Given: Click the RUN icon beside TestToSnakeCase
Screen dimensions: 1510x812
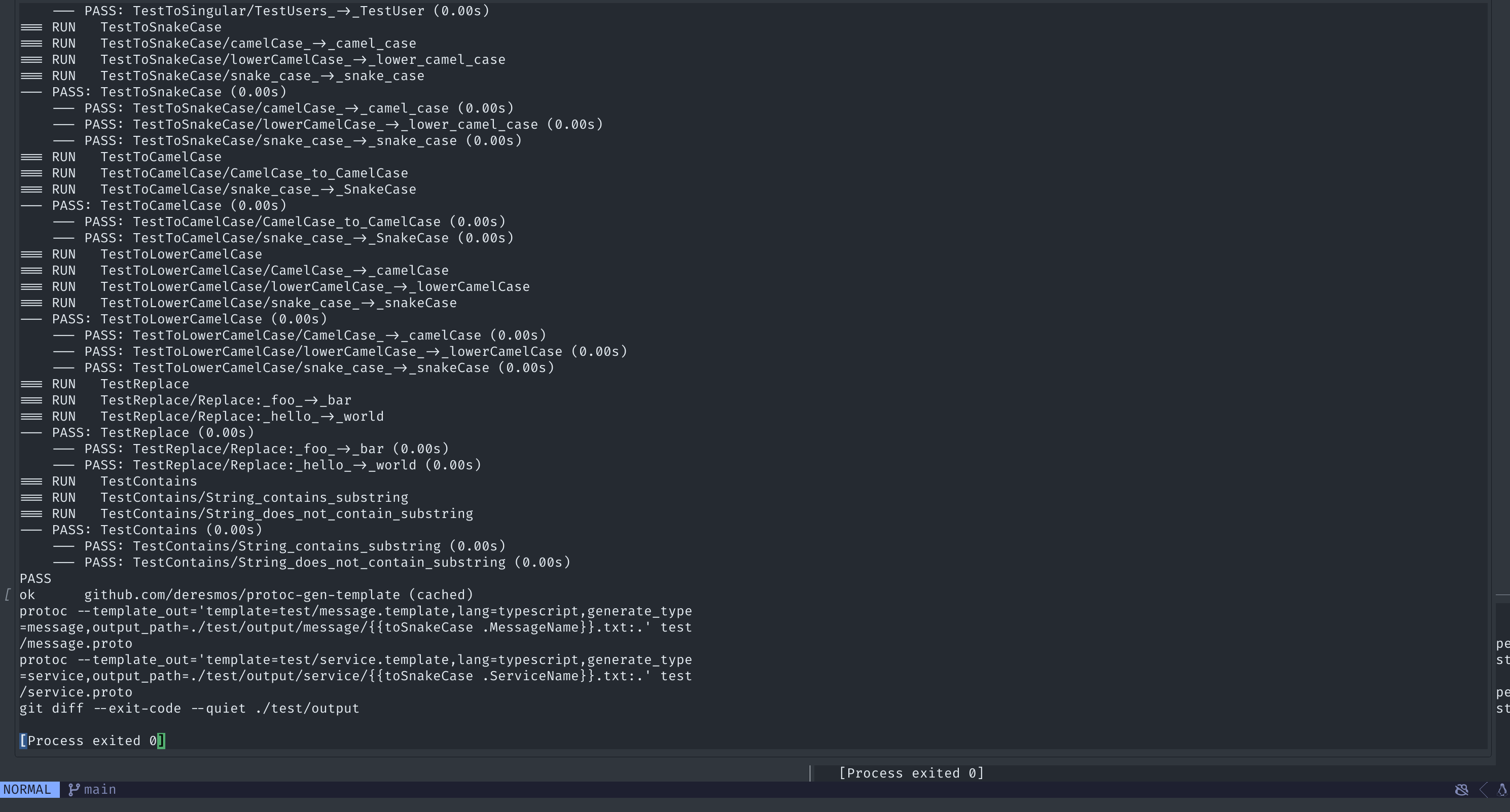Looking at the screenshot, I should coord(31,26).
